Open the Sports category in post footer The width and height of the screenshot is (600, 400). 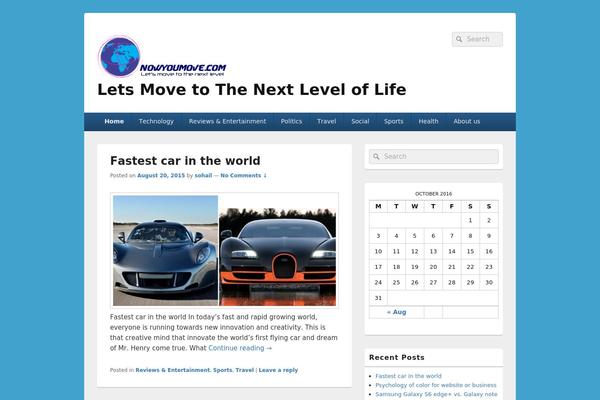(x=222, y=370)
